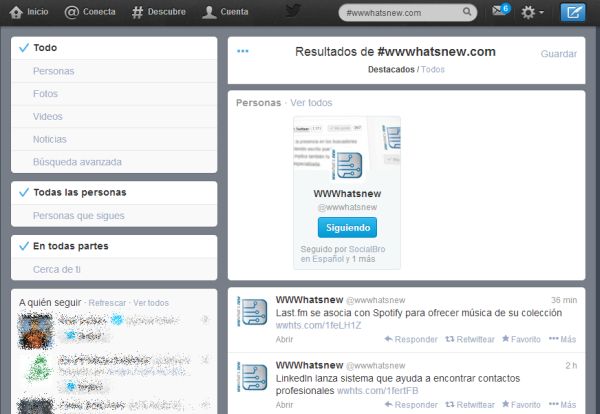Open the three-dots menu beside Resultados
The image size is (600, 414).
(x=243, y=51)
